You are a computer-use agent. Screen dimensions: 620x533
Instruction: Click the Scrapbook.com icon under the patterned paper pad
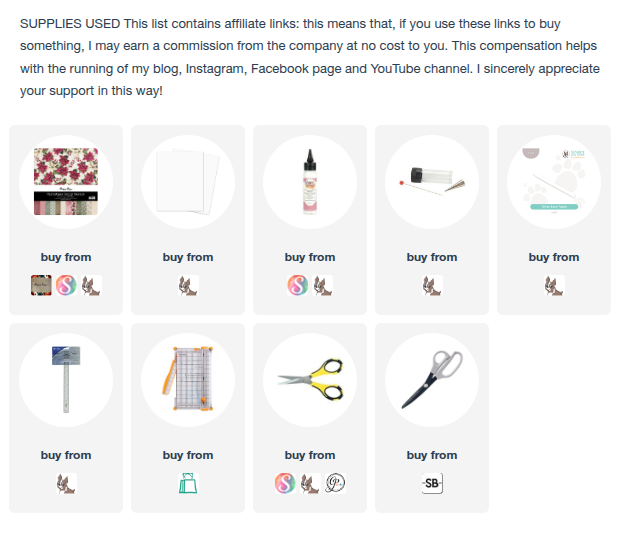(66, 286)
